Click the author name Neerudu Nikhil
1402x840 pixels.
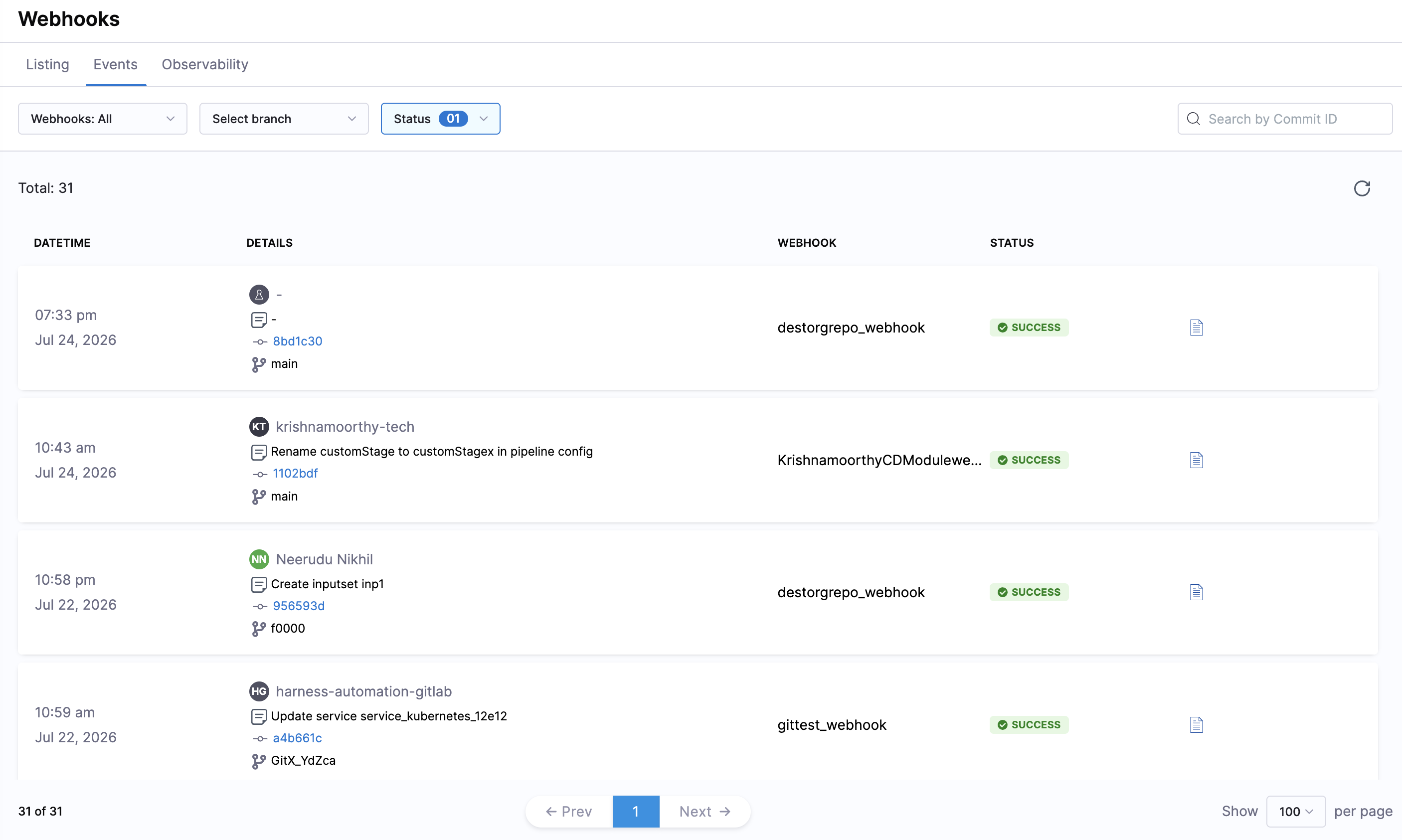click(x=324, y=559)
